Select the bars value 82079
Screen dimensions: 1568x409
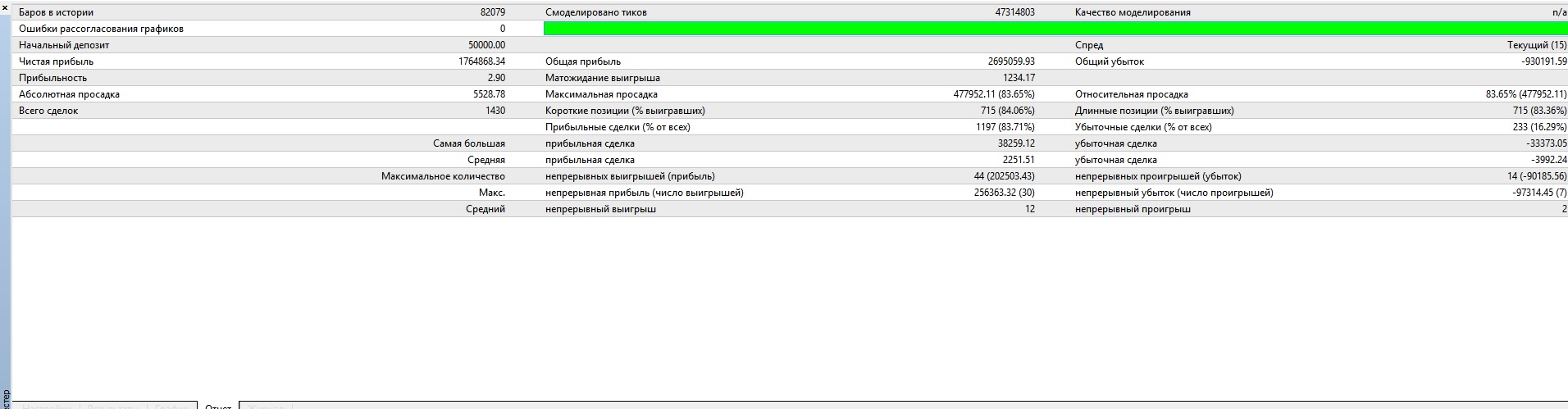pos(493,12)
